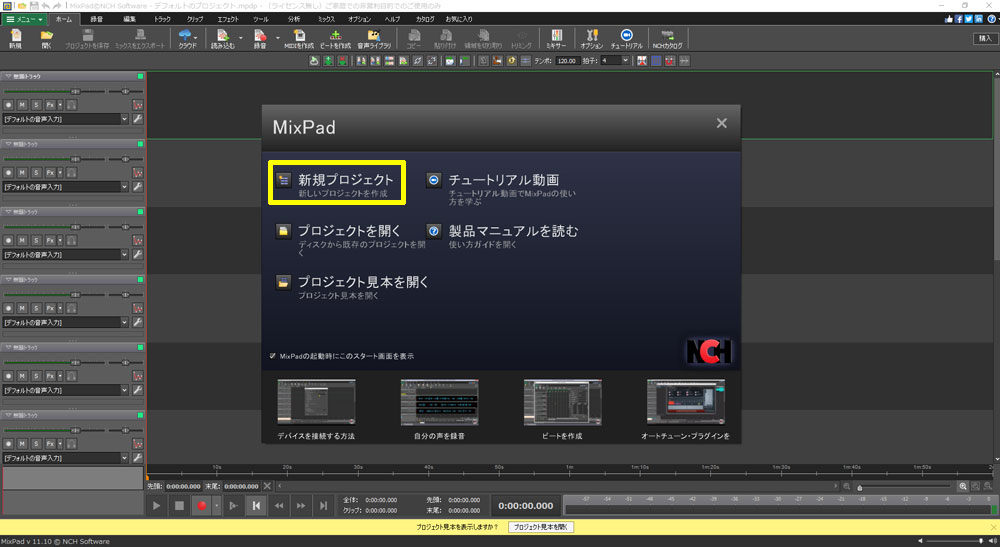Image resolution: width=1000 pixels, height=547 pixels.
Task: Click the オプション wrench icon in the toolbar
Action: tap(591, 38)
